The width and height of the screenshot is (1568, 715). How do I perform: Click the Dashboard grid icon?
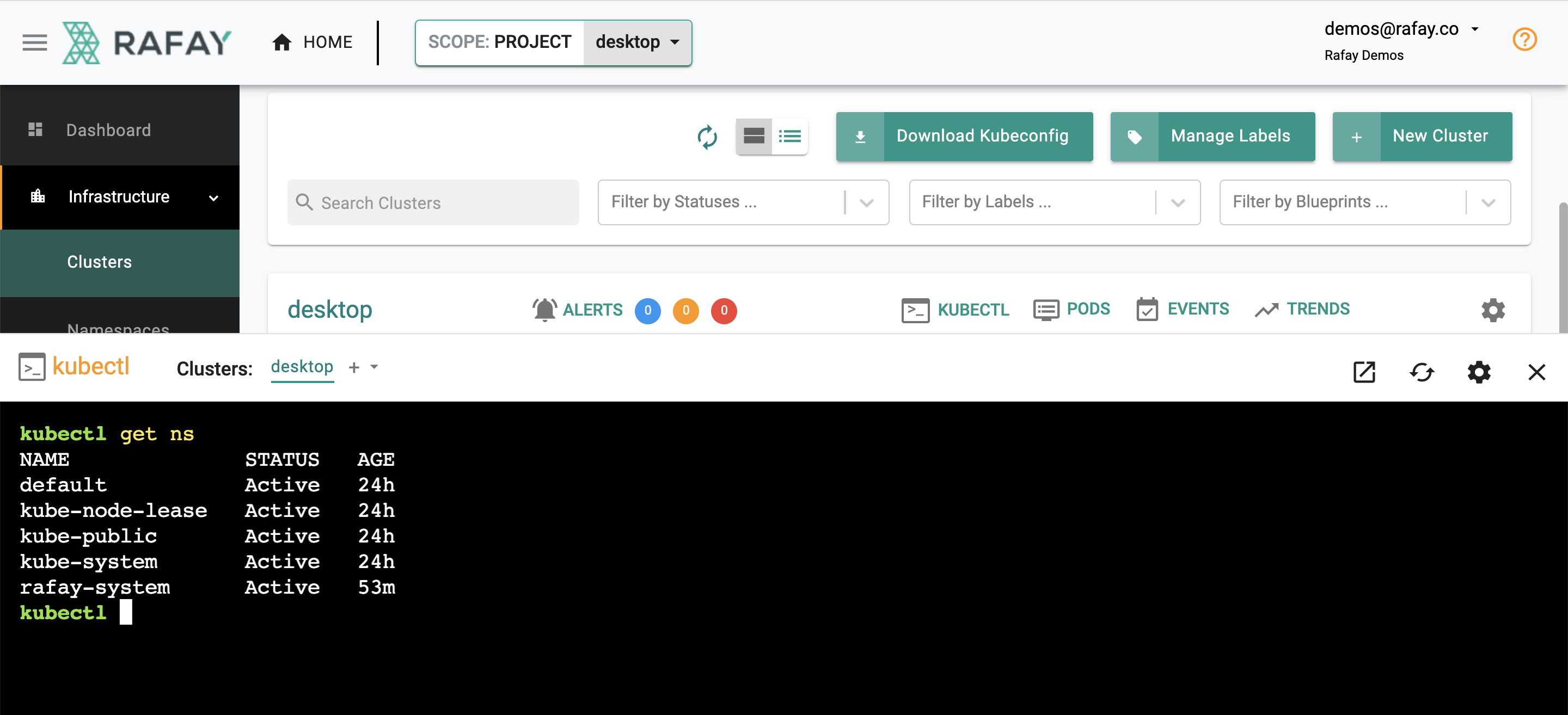pos(35,129)
